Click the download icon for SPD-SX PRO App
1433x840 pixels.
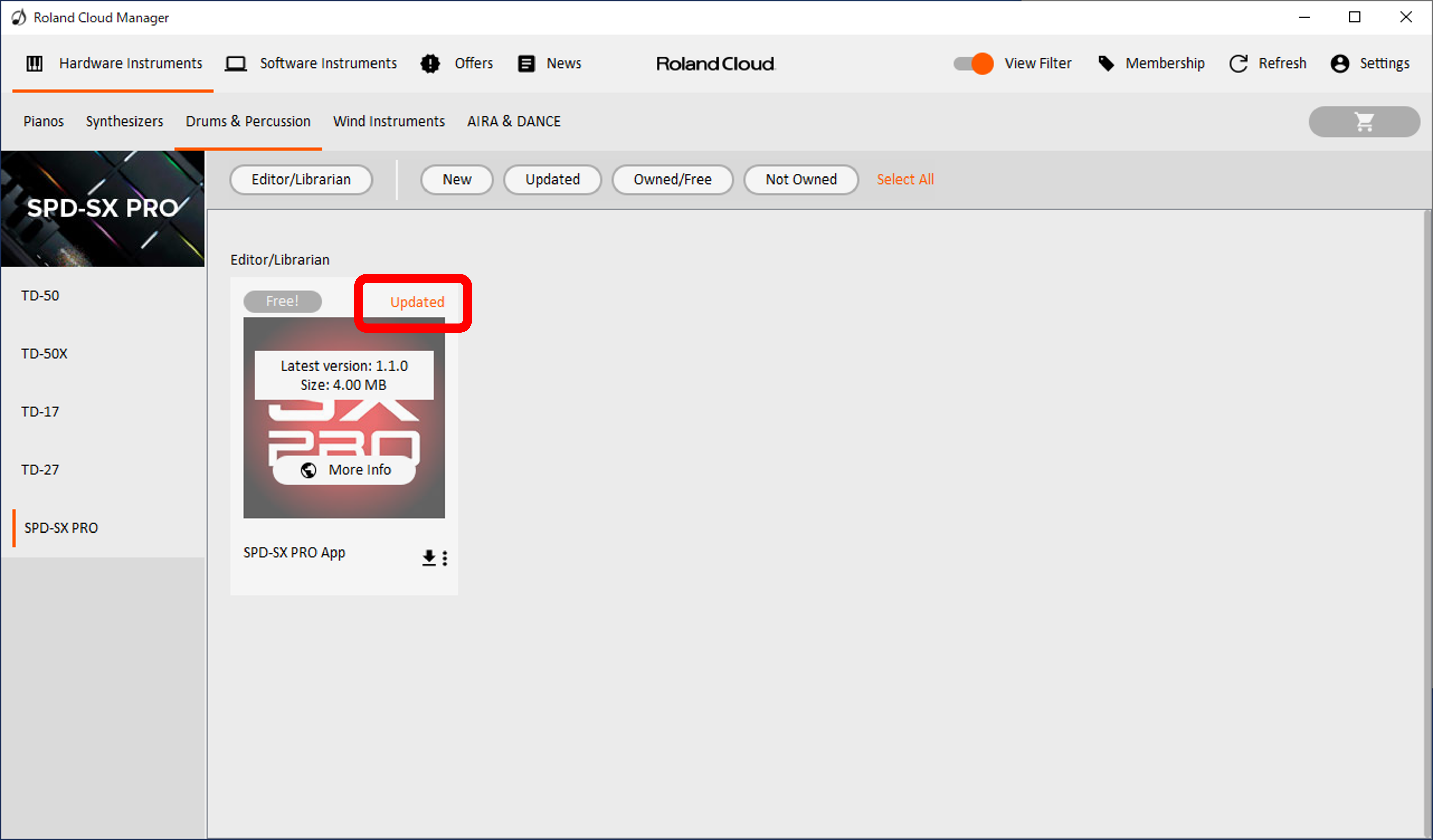tap(429, 558)
